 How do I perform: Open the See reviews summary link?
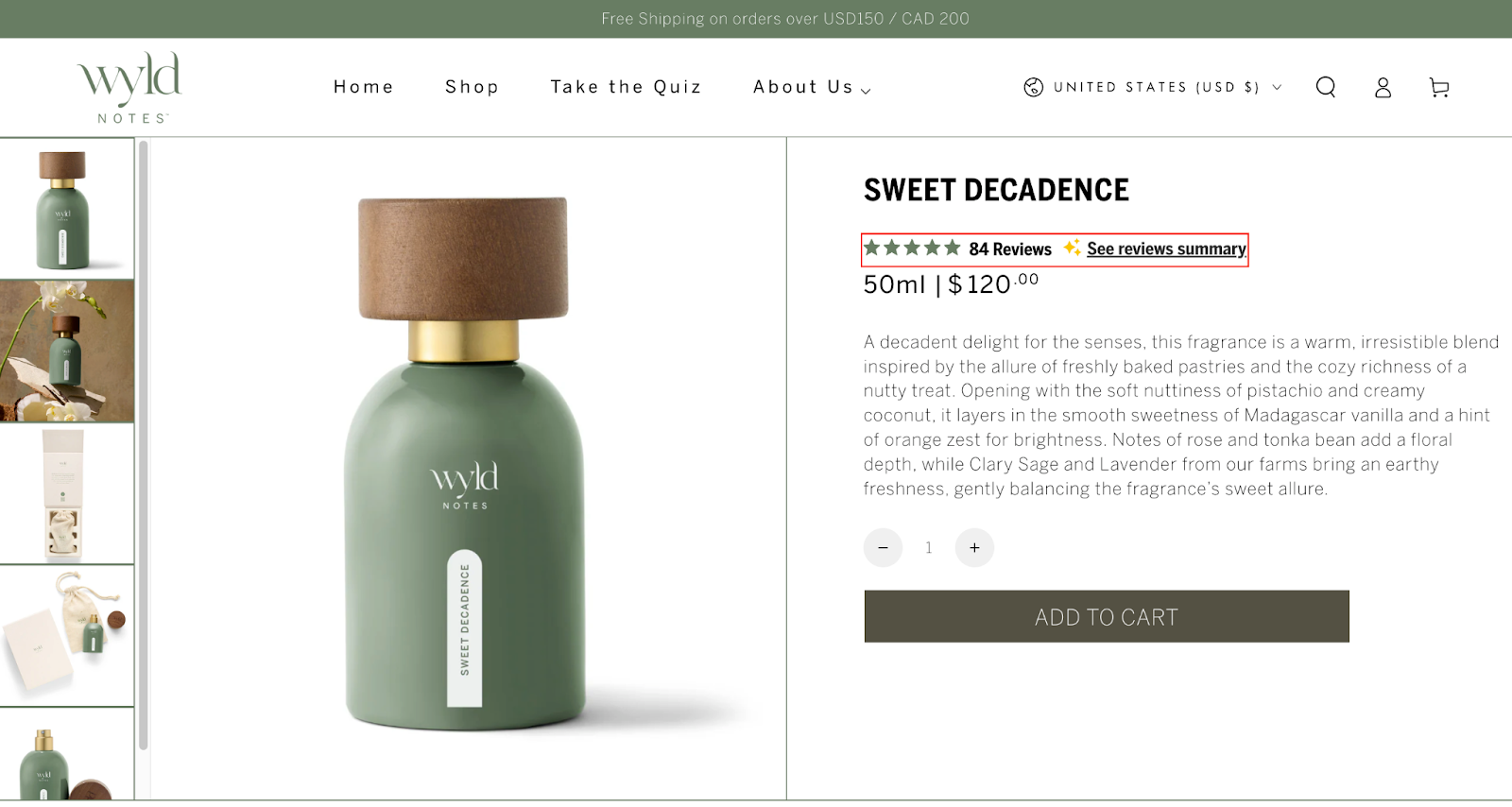tap(1165, 249)
